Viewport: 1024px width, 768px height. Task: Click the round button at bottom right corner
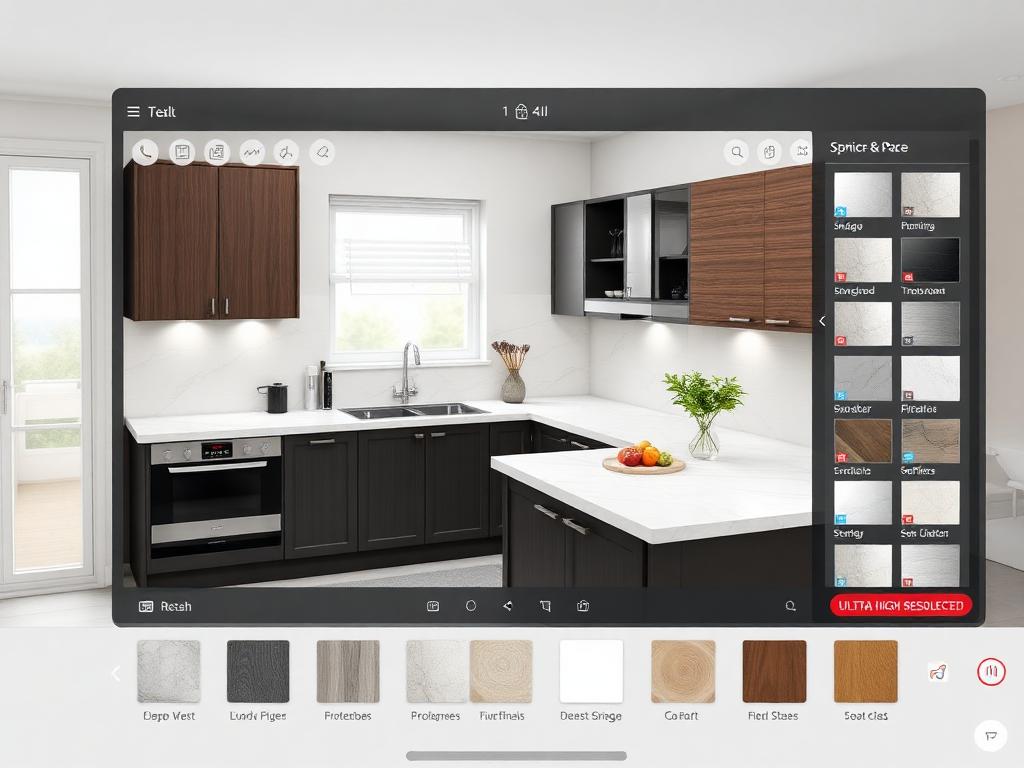click(990, 736)
